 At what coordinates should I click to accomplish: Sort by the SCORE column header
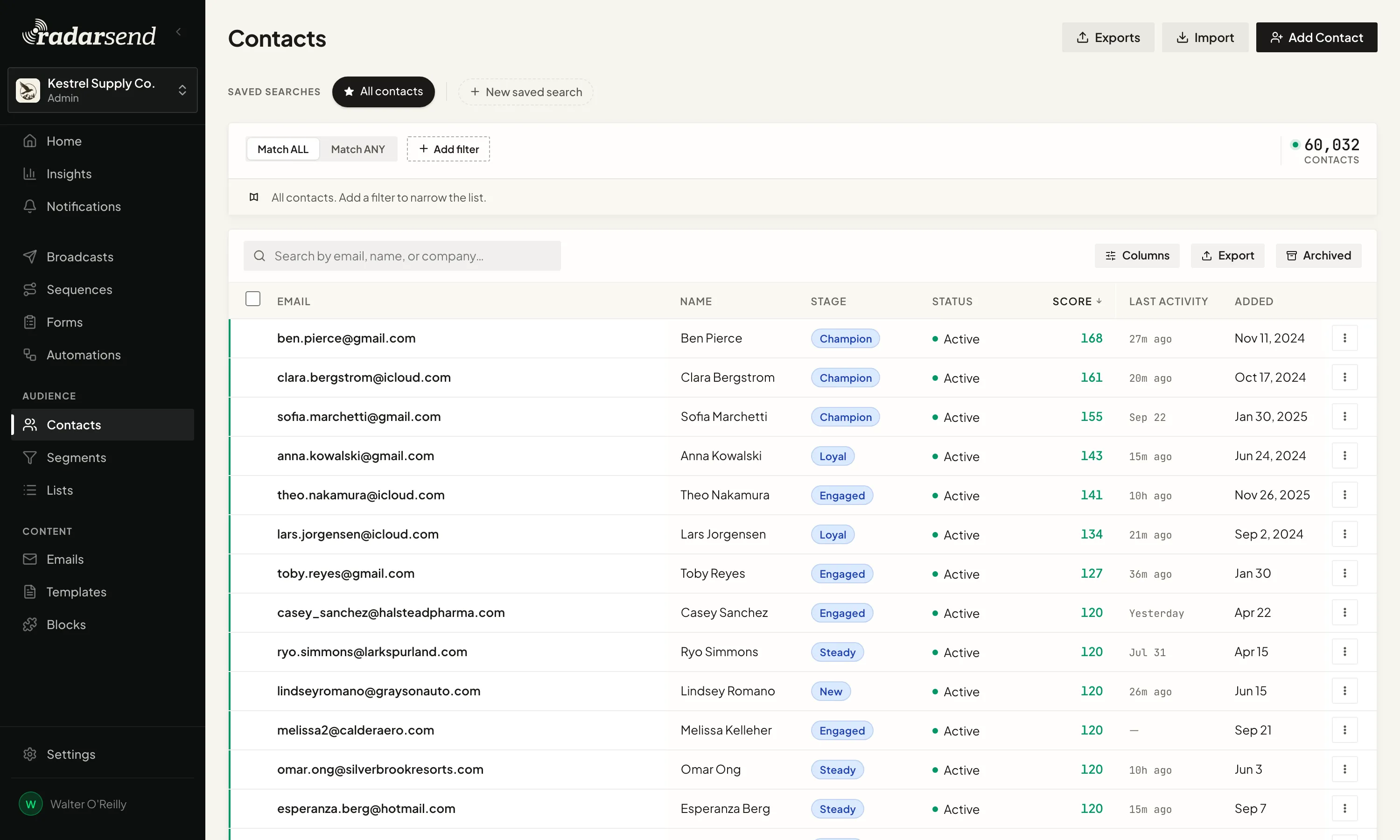[1078, 301]
